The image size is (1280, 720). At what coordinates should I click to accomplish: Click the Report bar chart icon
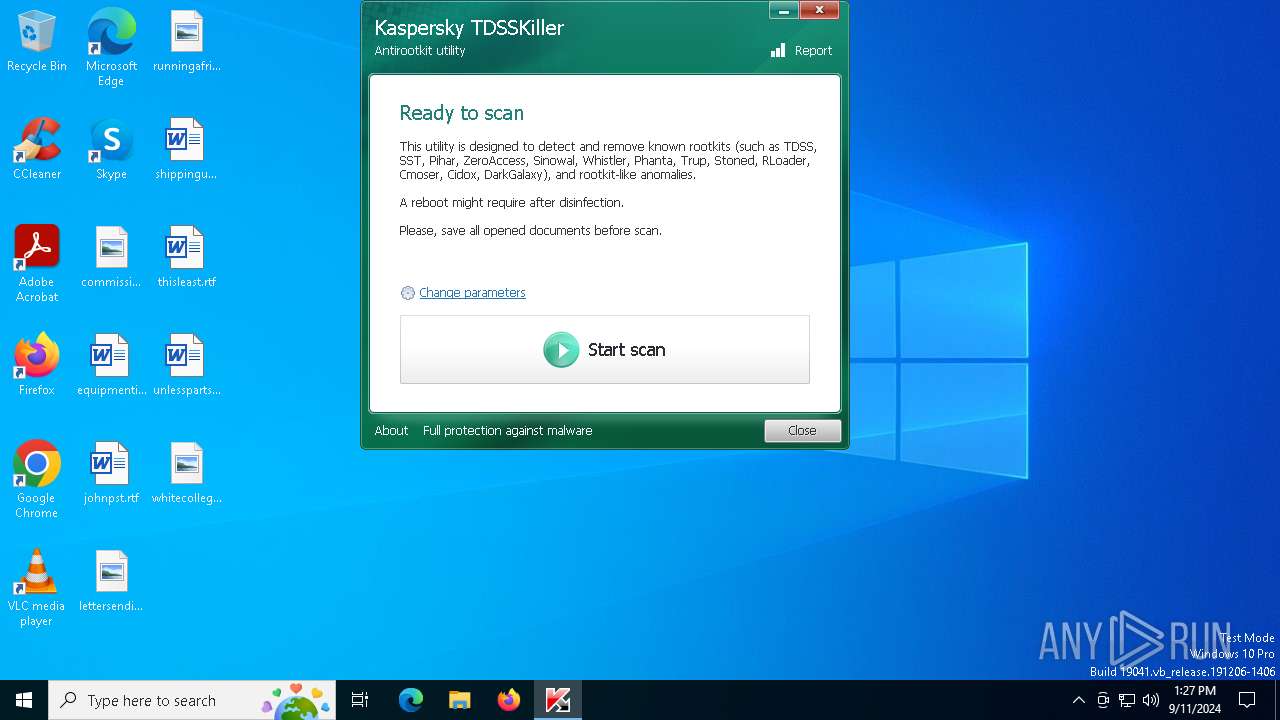(778, 50)
